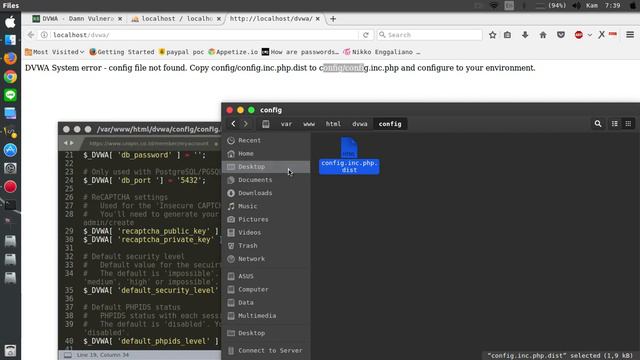The image size is (640, 360).
Task: Navigate to dvwa path segment
Action: click(360, 124)
